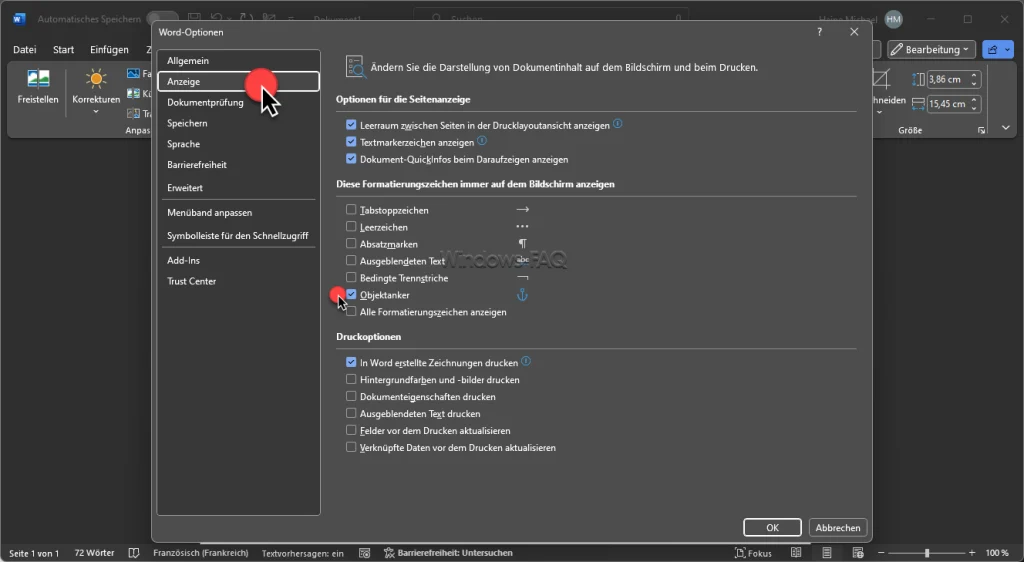Image resolution: width=1024 pixels, height=562 pixels.
Task: Collapse the ribbon with chevron
Action: point(1006,128)
